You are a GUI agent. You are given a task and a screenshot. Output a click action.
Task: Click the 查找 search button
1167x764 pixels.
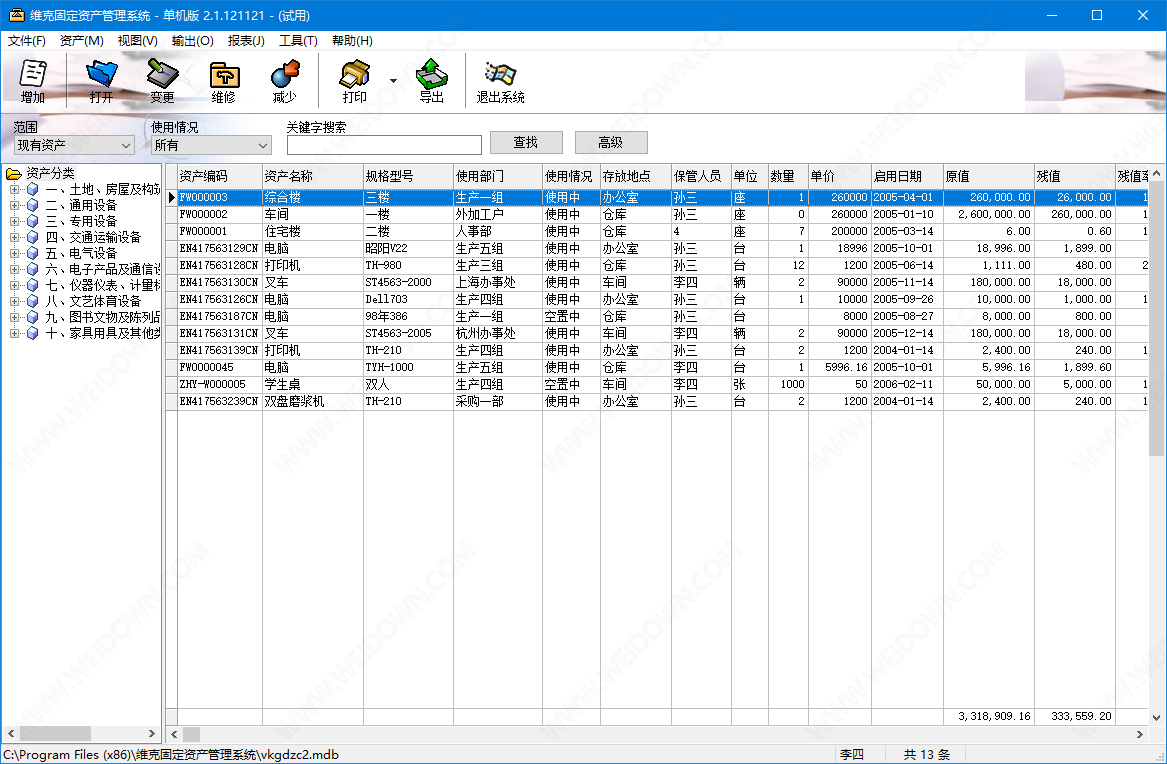525,143
